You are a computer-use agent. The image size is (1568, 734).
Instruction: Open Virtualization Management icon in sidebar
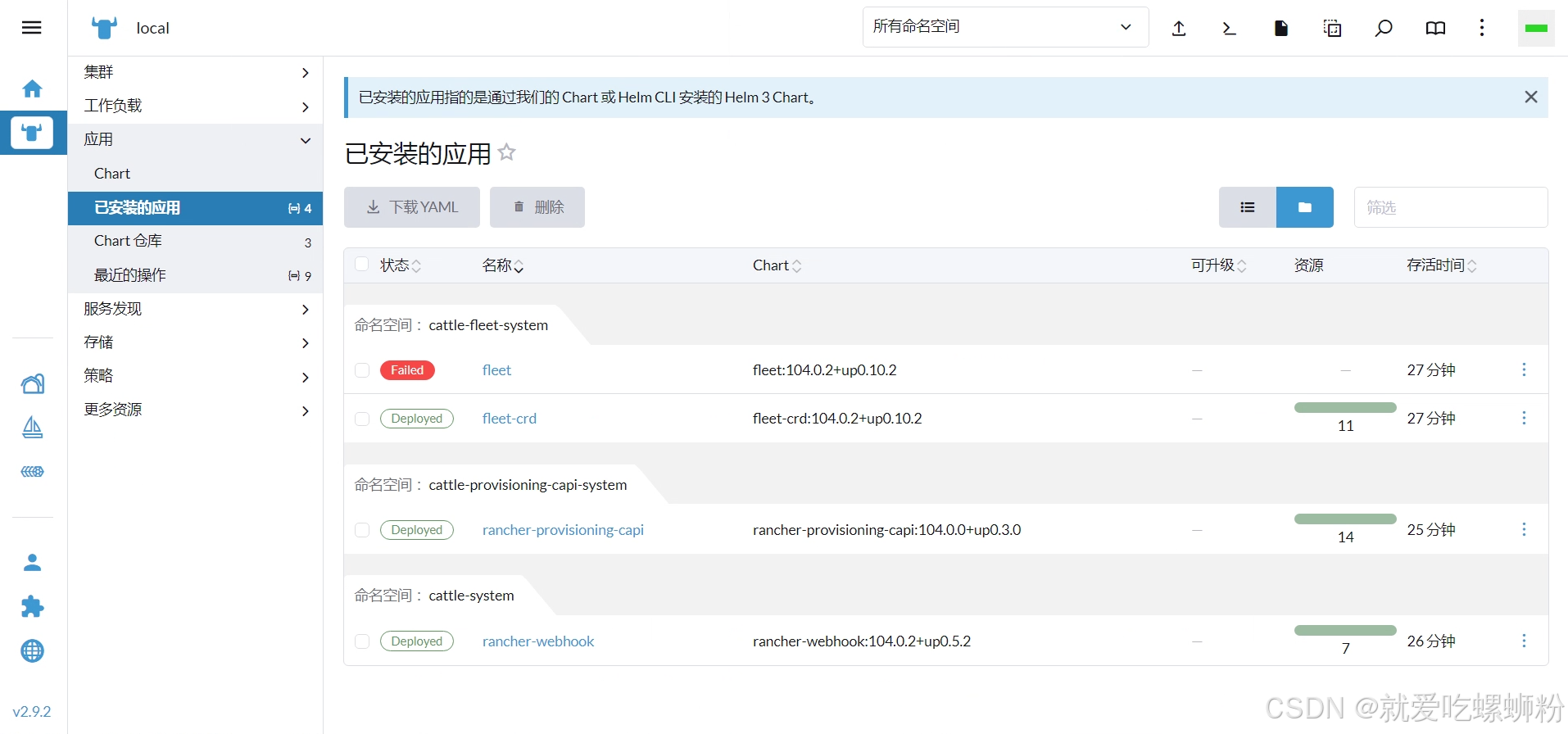pos(33,472)
